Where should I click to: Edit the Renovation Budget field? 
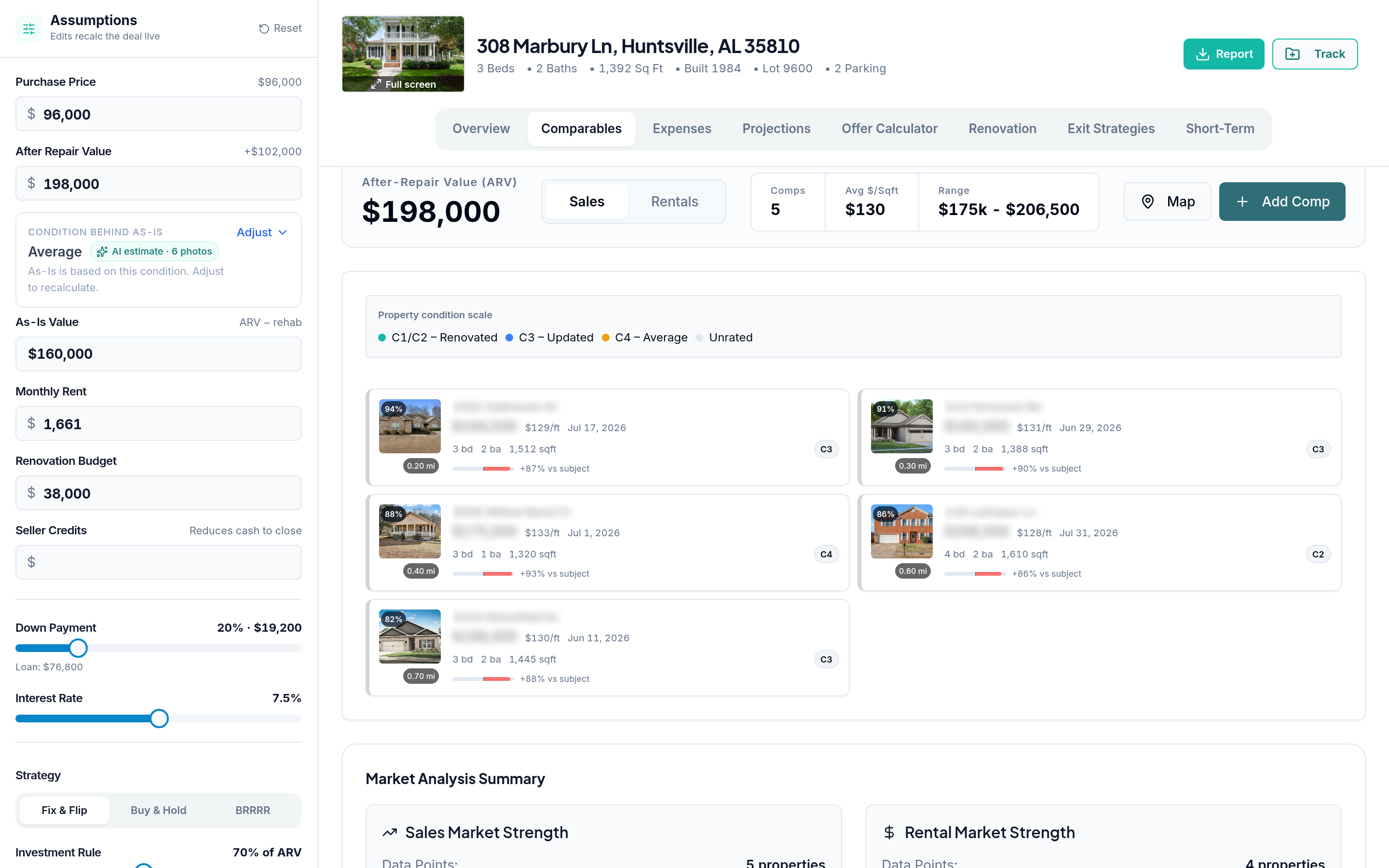(158, 493)
